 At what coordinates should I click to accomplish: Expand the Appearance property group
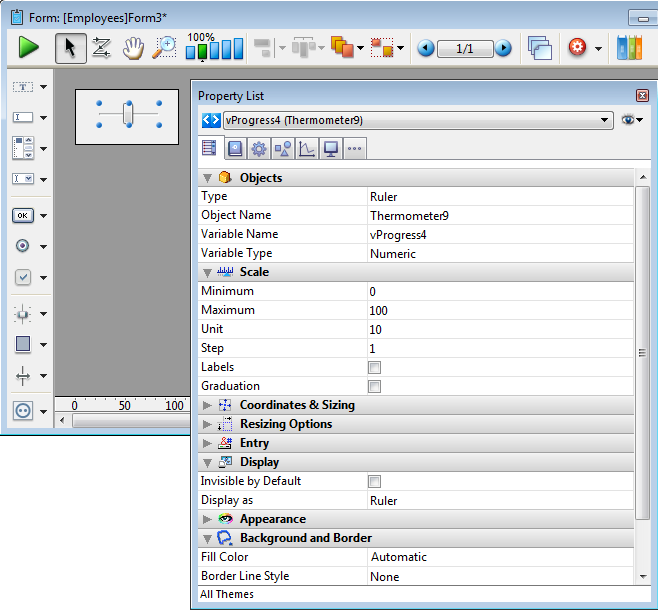(207, 519)
